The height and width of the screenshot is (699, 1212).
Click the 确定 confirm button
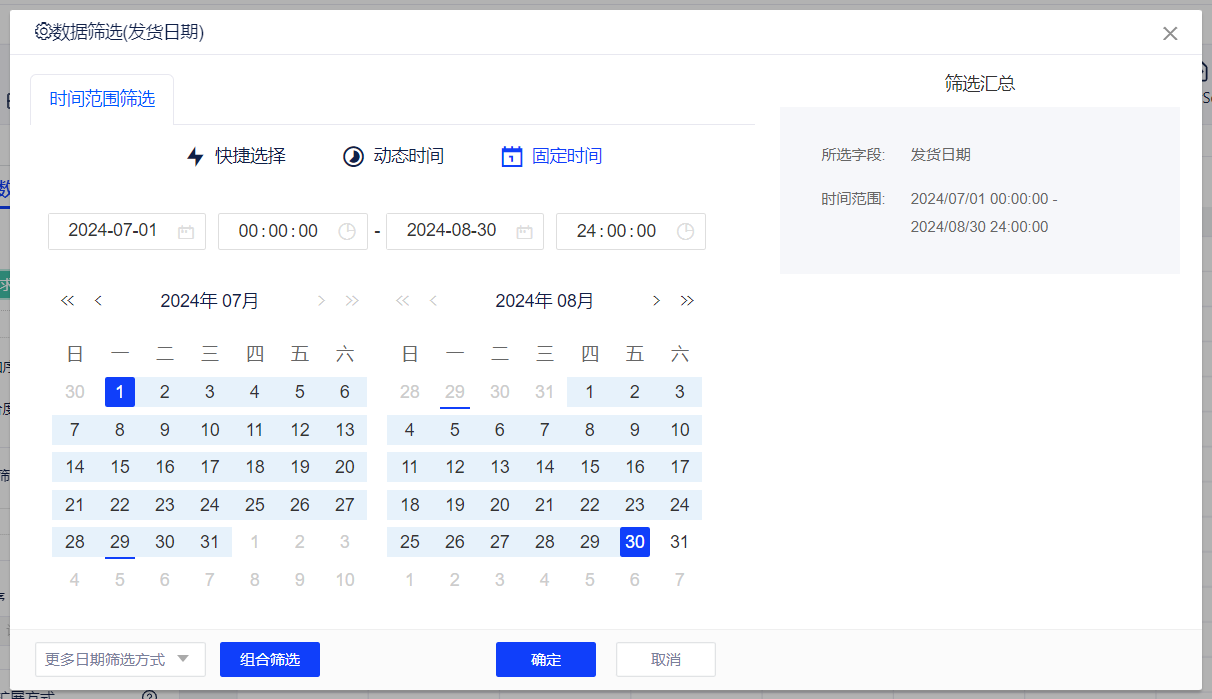pos(546,660)
